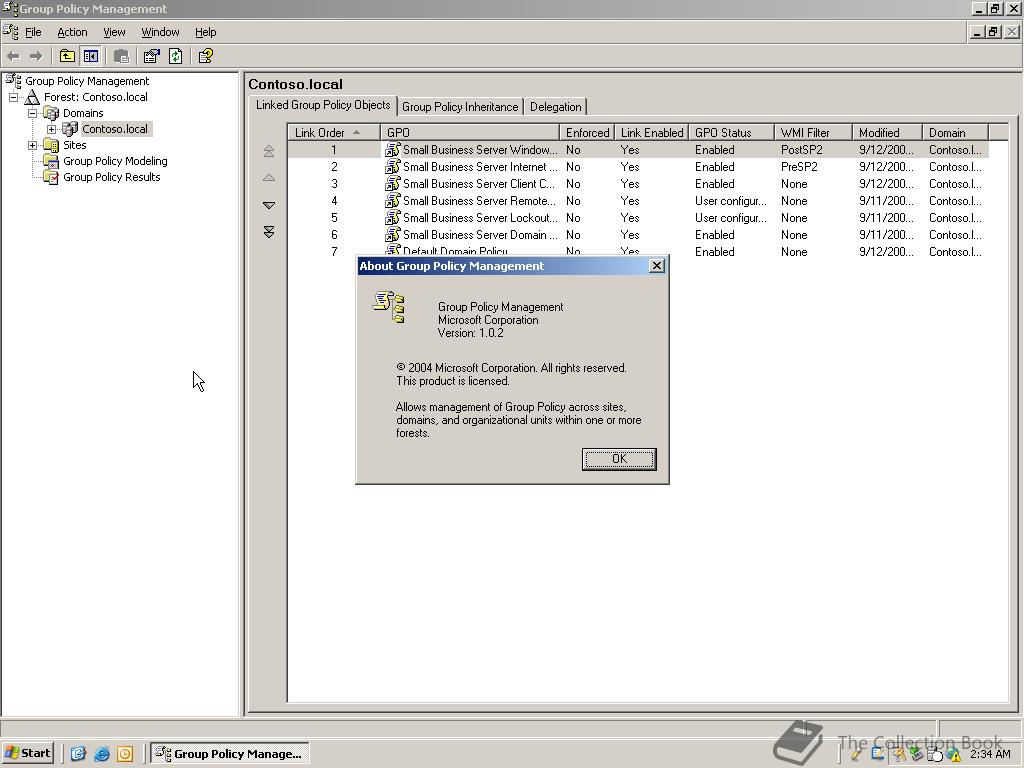Click the Refresh toolbar icon
The height and width of the screenshot is (768, 1024).
click(x=176, y=56)
